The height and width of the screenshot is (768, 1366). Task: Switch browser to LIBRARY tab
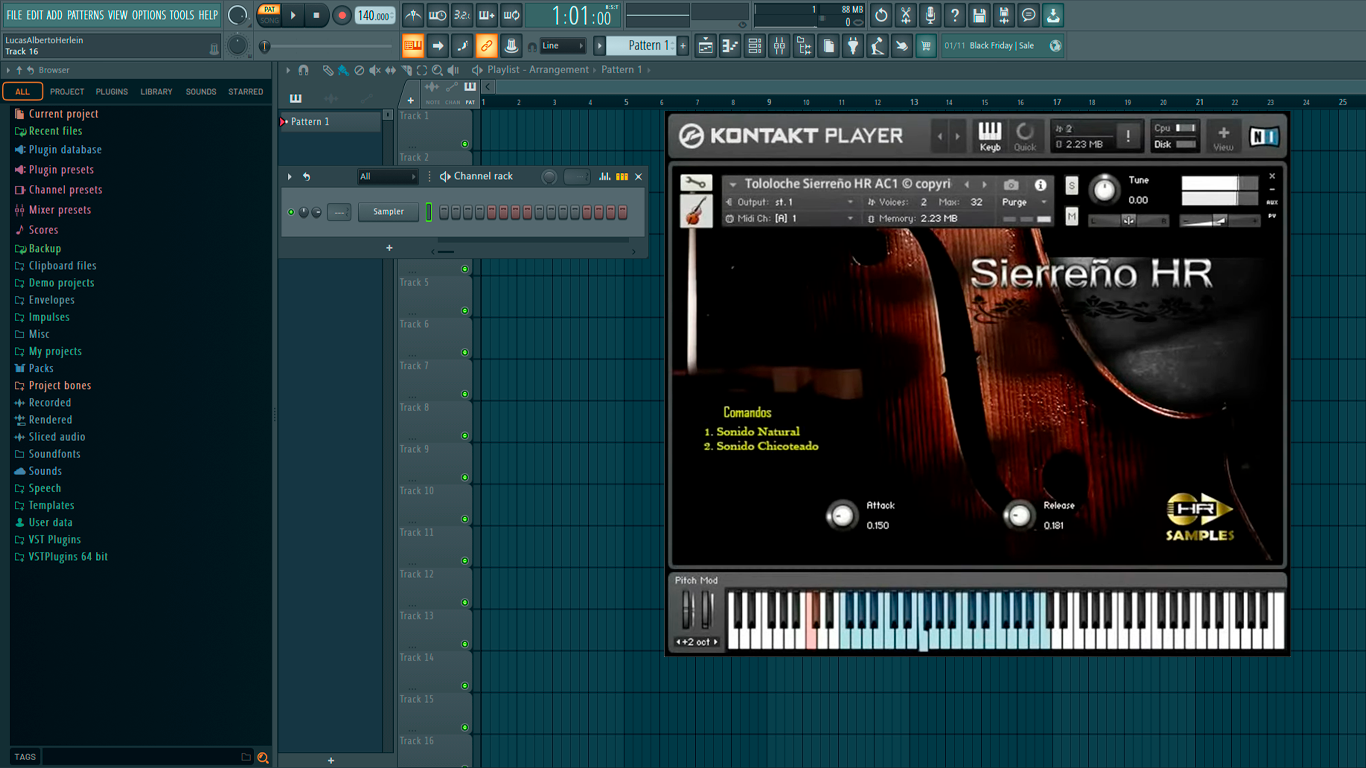click(x=156, y=91)
